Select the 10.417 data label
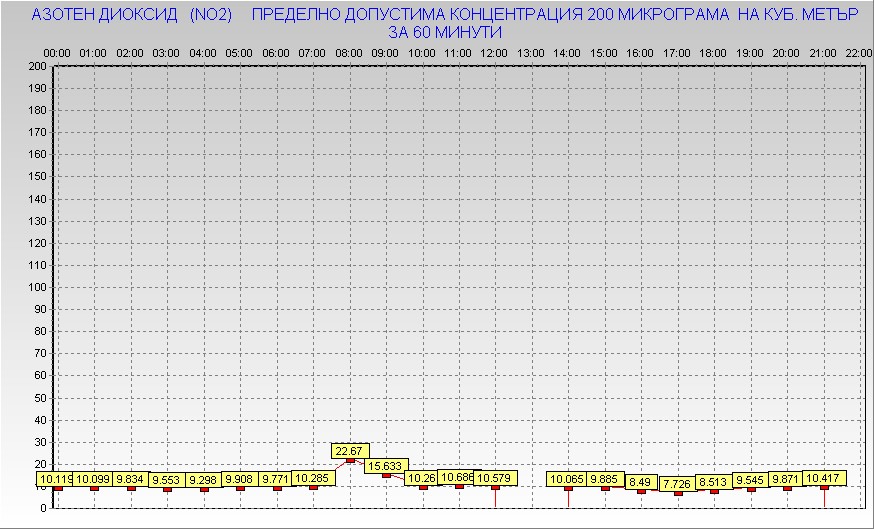This screenshot has height=529, width=874. coord(824,478)
